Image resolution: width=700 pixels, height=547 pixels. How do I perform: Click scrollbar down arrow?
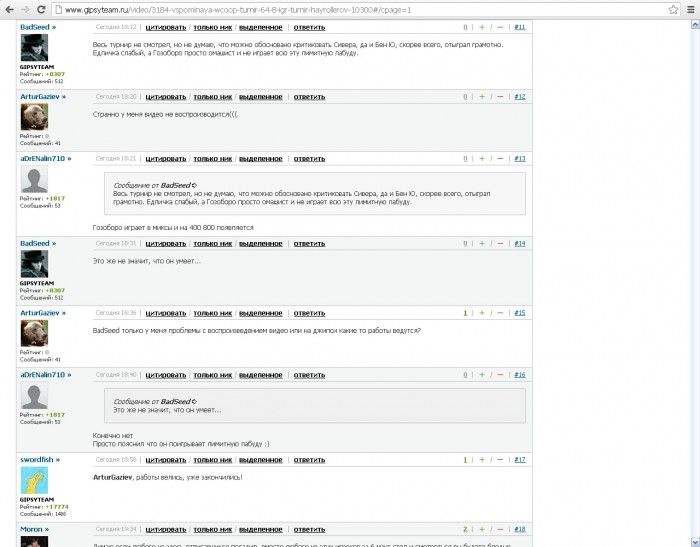[695, 543]
